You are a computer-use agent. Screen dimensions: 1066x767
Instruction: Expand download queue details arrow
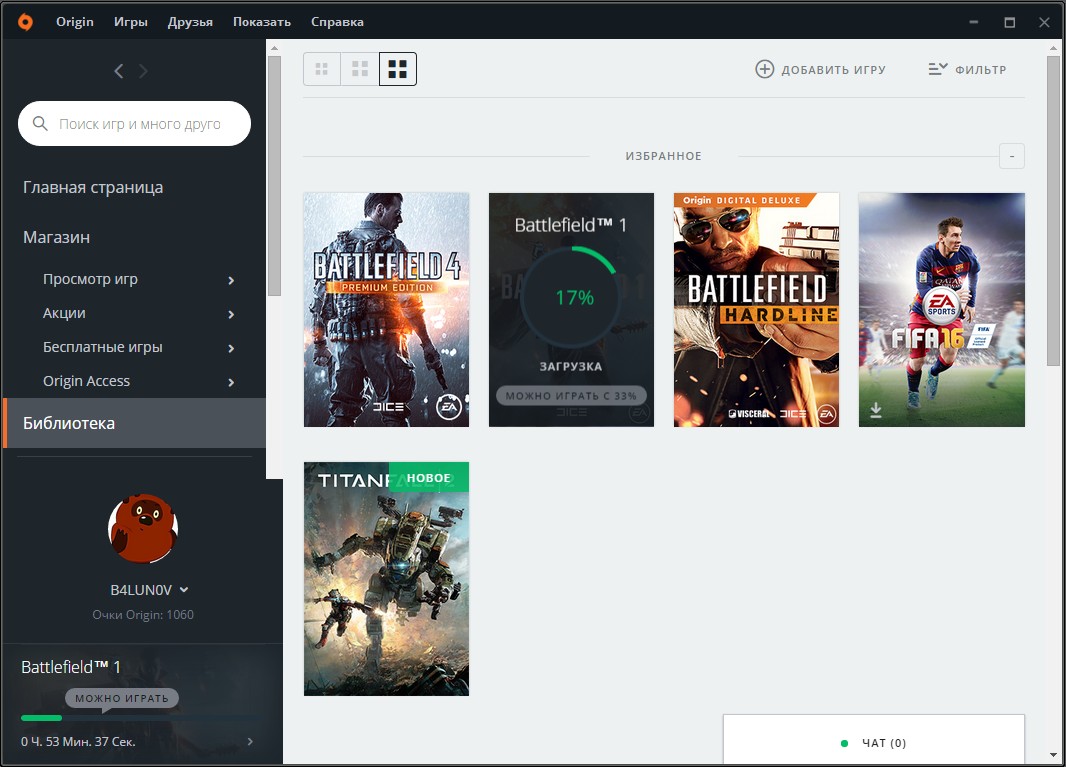coord(250,742)
